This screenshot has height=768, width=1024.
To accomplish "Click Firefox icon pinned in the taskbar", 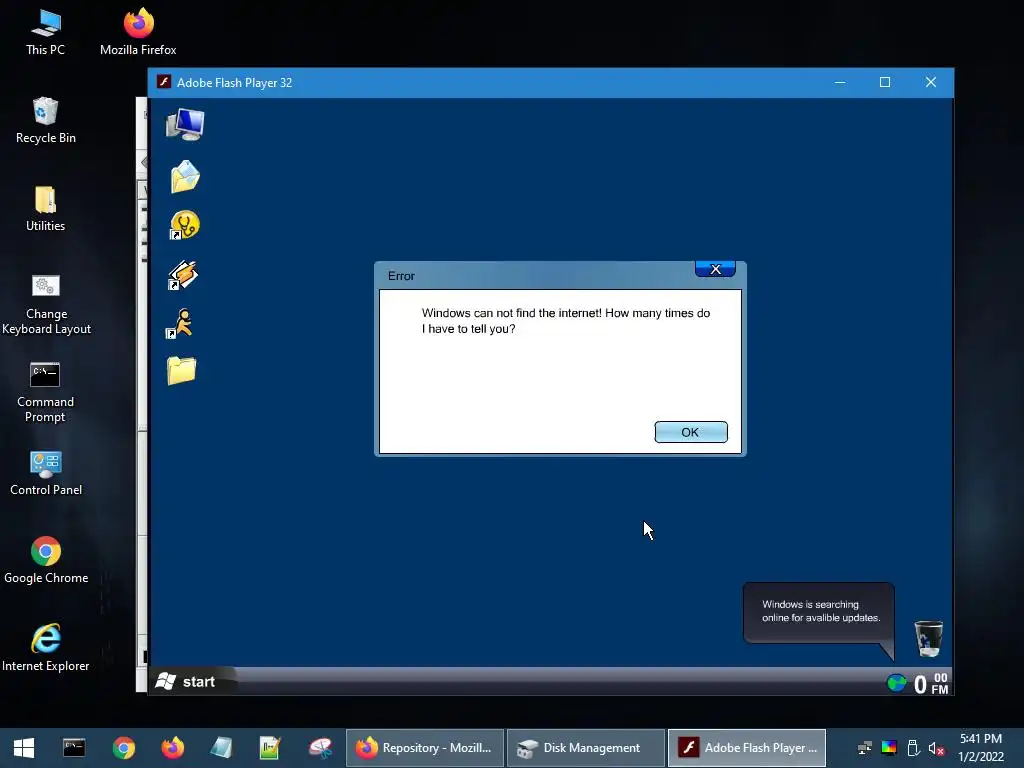I will [x=172, y=748].
